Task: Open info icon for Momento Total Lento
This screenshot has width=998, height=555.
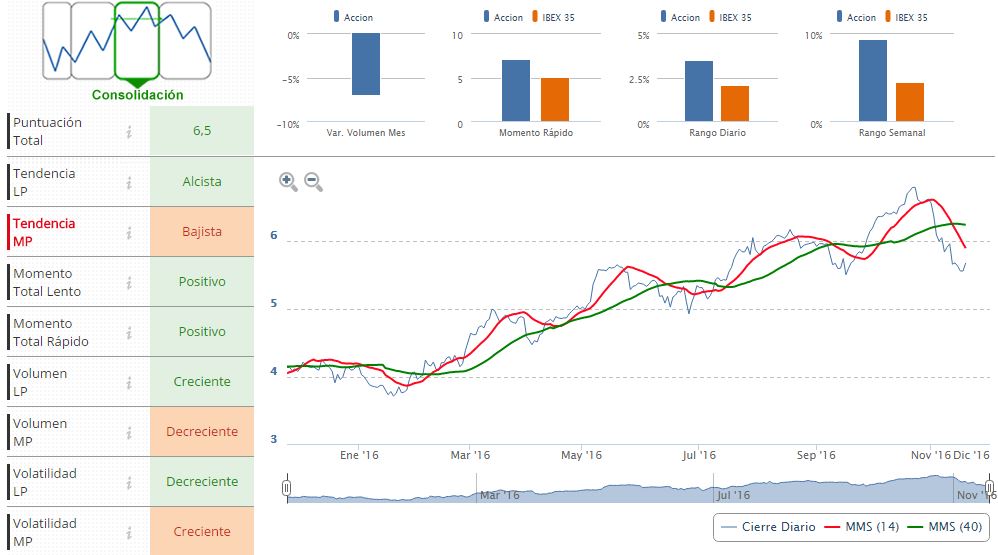Action: click(129, 283)
